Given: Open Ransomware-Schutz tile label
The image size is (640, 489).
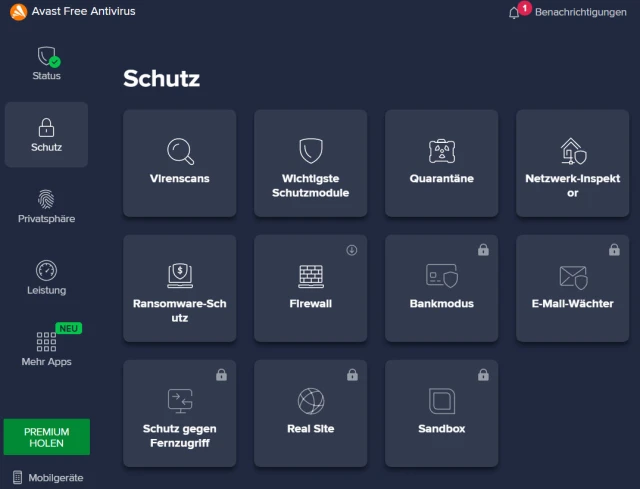Looking at the screenshot, I should 180,311.
